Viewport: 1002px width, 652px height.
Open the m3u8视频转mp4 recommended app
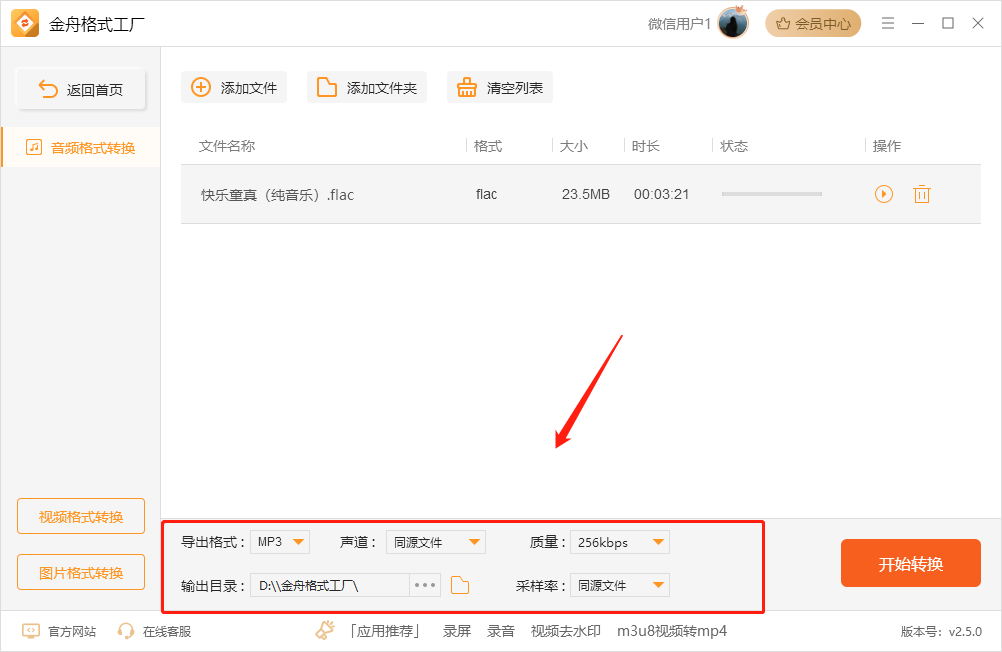(672, 632)
